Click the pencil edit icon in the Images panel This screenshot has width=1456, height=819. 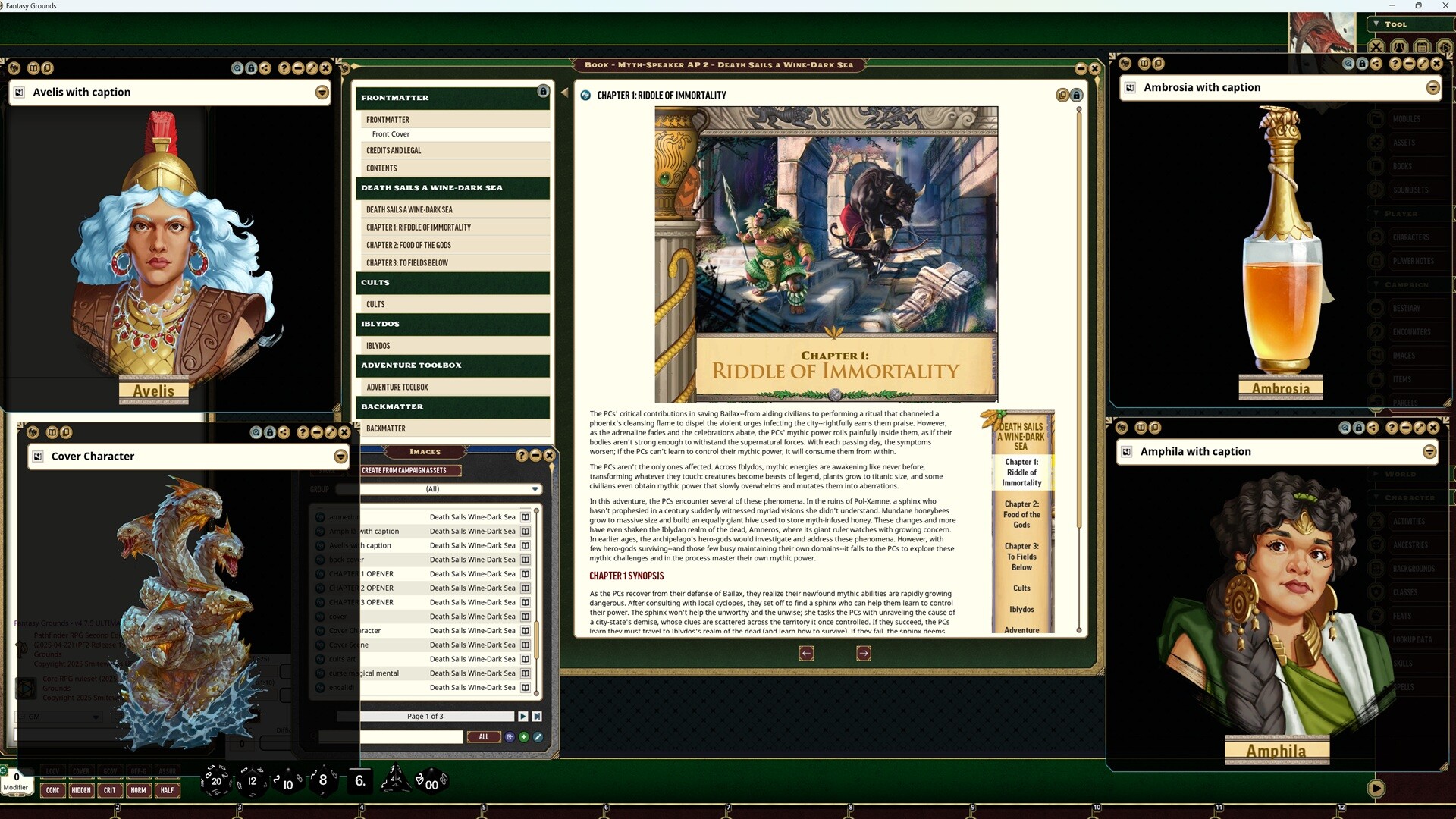click(538, 736)
